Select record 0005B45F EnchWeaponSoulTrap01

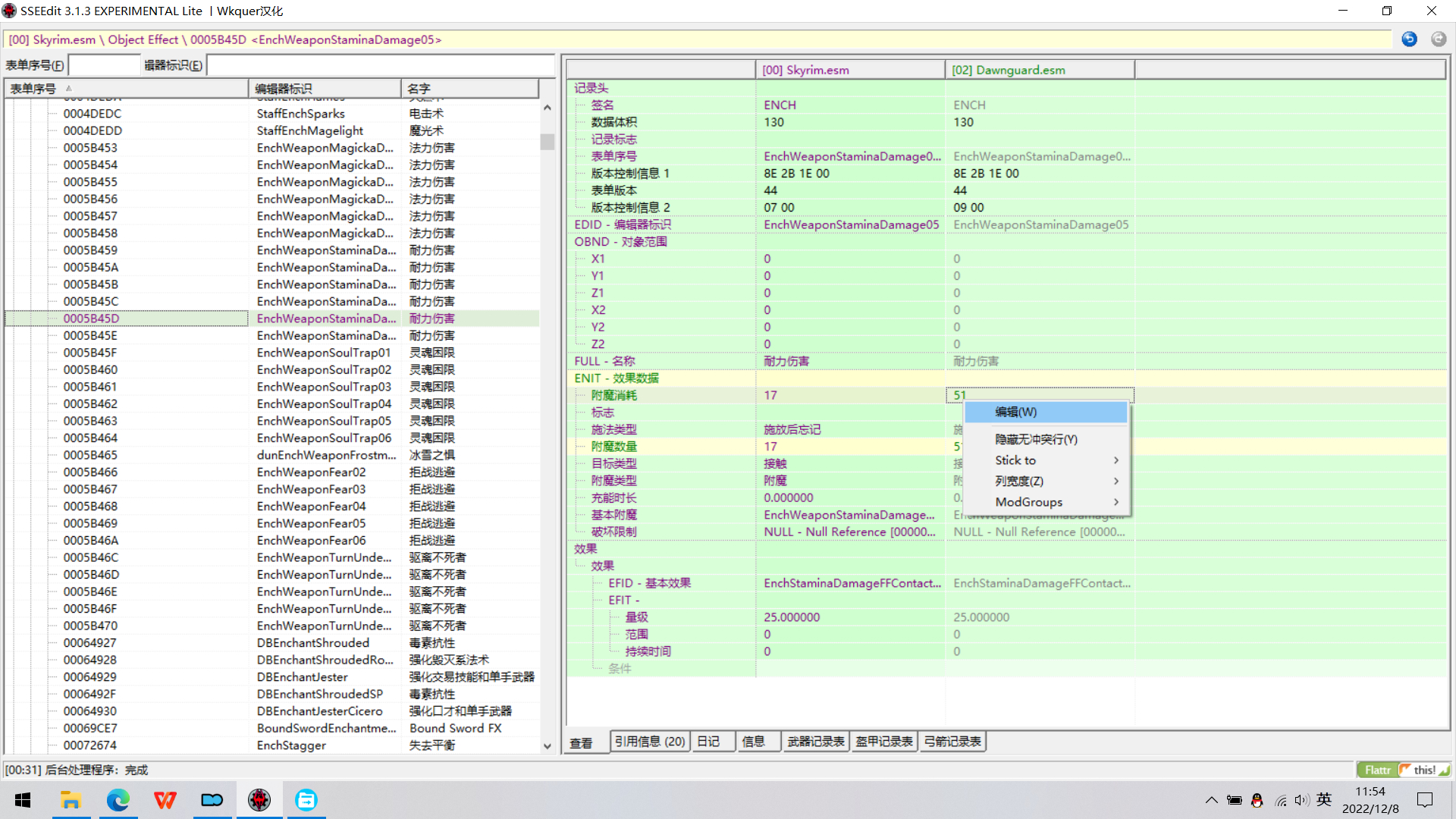pyautogui.click(x=272, y=353)
